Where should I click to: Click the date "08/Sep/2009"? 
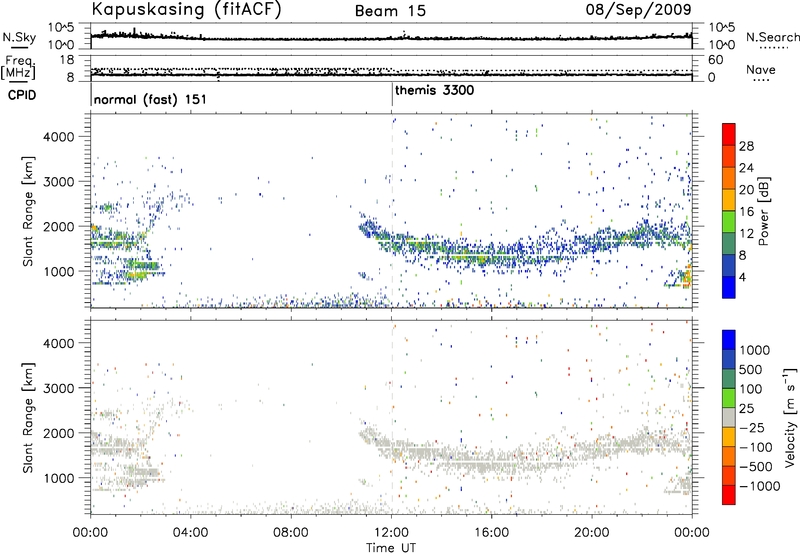(x=638, y=9)
